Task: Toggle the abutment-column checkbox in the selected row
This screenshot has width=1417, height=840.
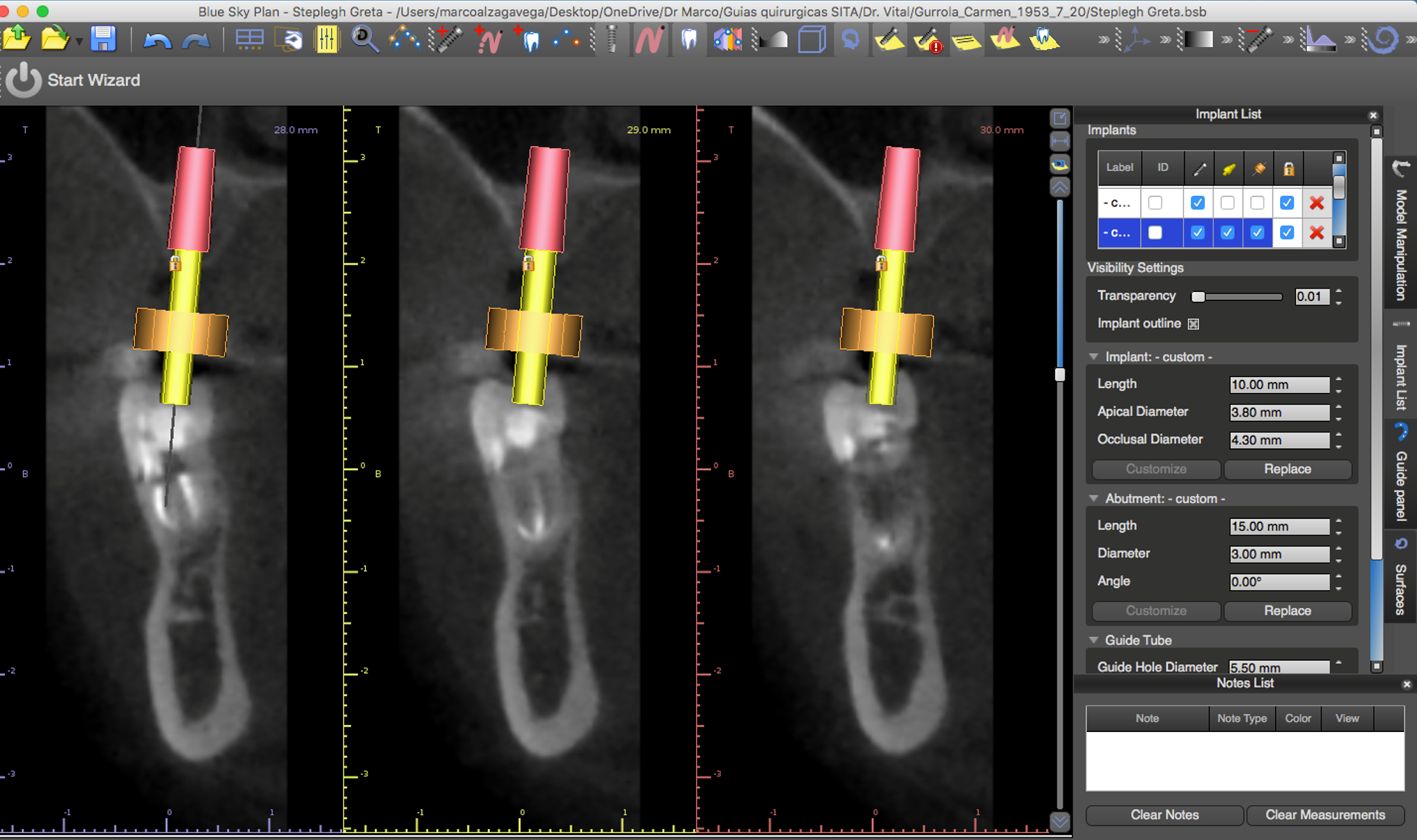Action: pyautogui.click(x=1227, y=232)
